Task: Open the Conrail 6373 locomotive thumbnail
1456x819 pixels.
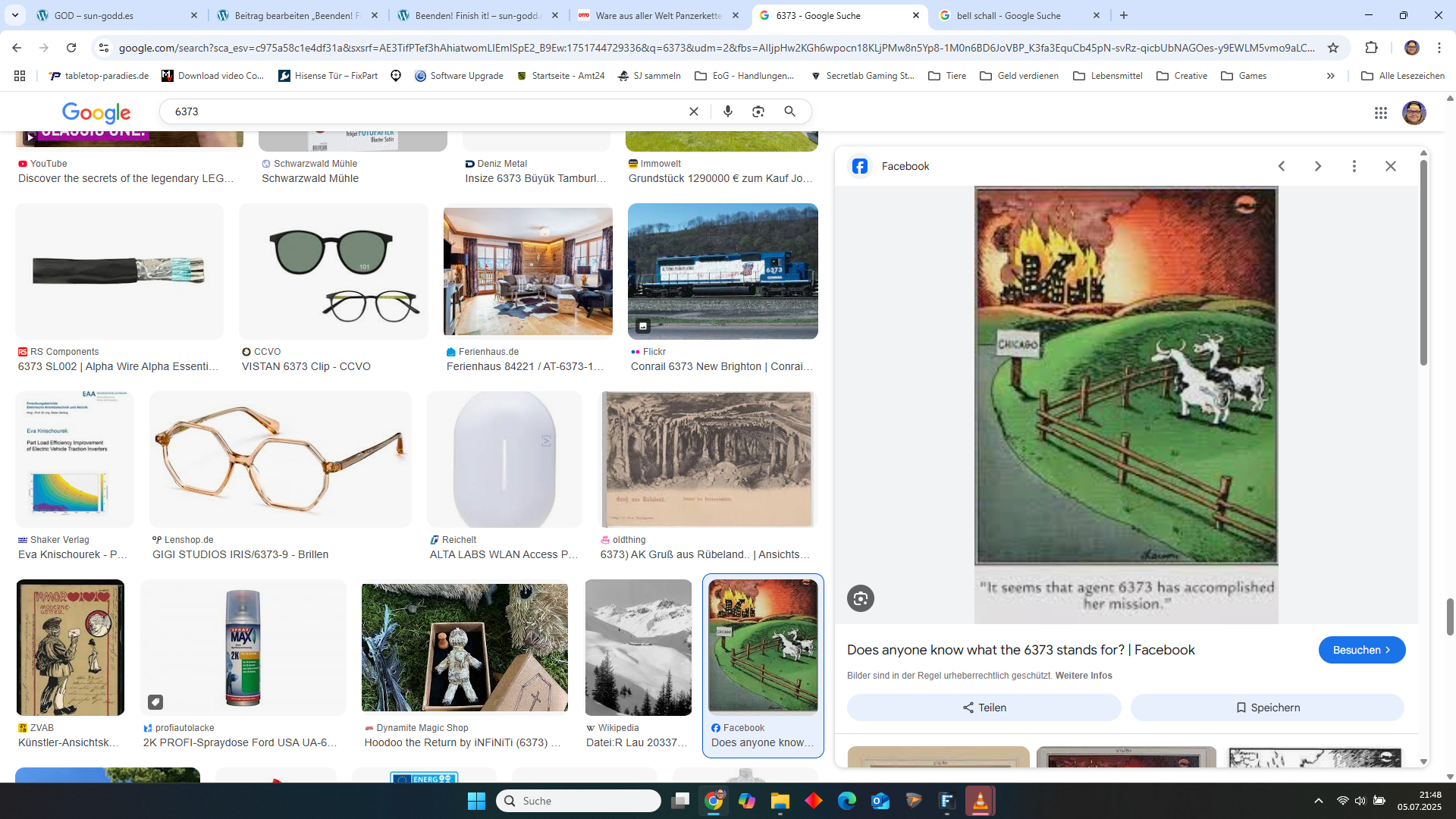Action: pos(723,271)
